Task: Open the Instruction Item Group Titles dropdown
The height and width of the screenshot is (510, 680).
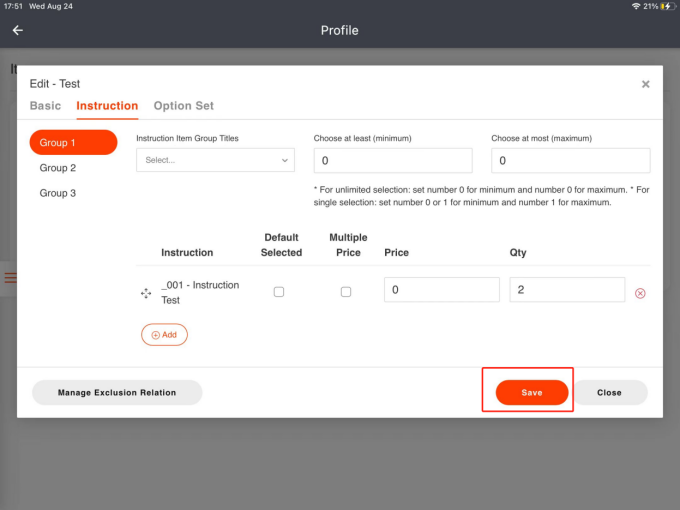Action: [215, 160]
